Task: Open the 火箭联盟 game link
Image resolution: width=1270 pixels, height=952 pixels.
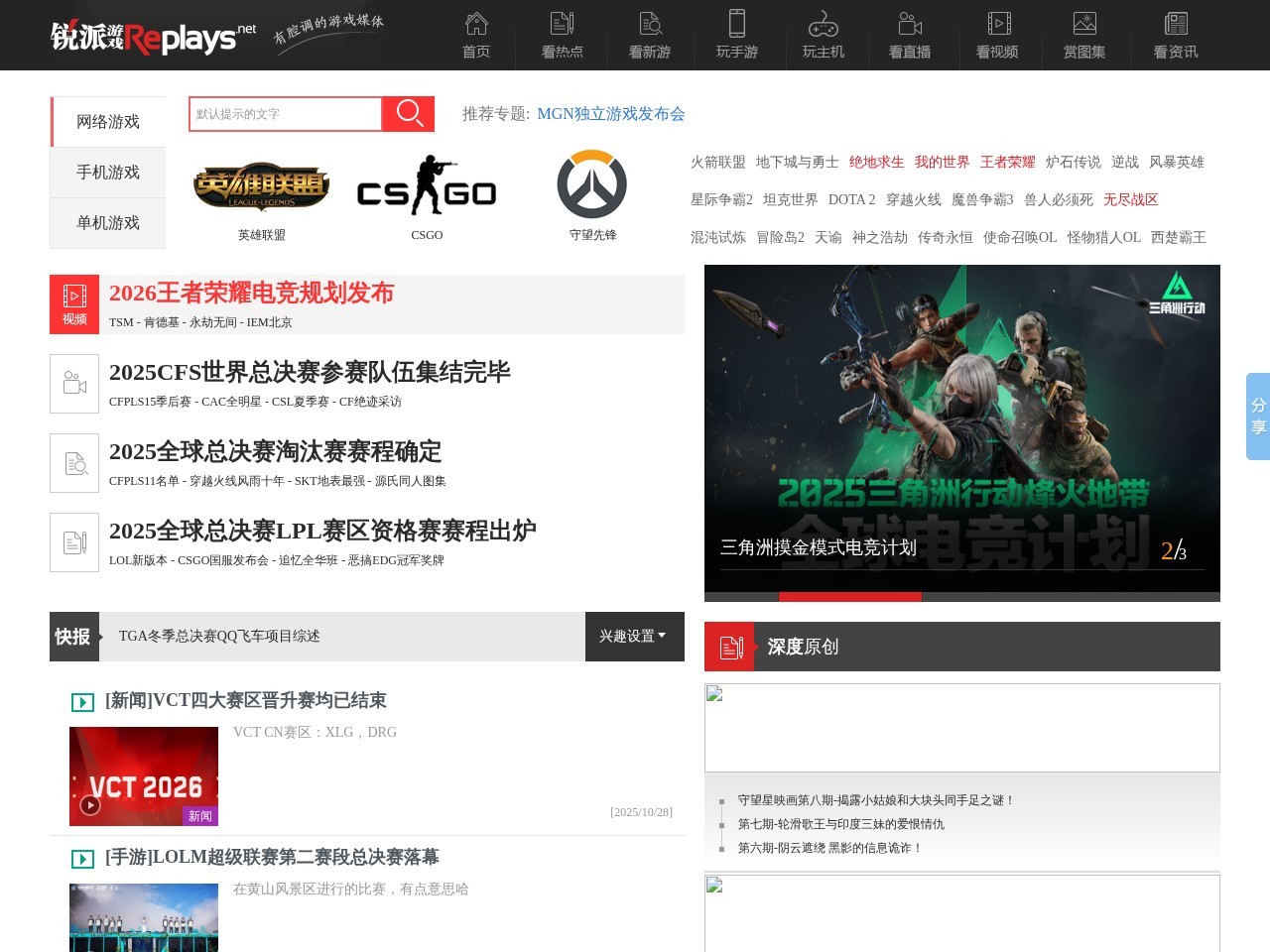Action: (x=718, y=162)
